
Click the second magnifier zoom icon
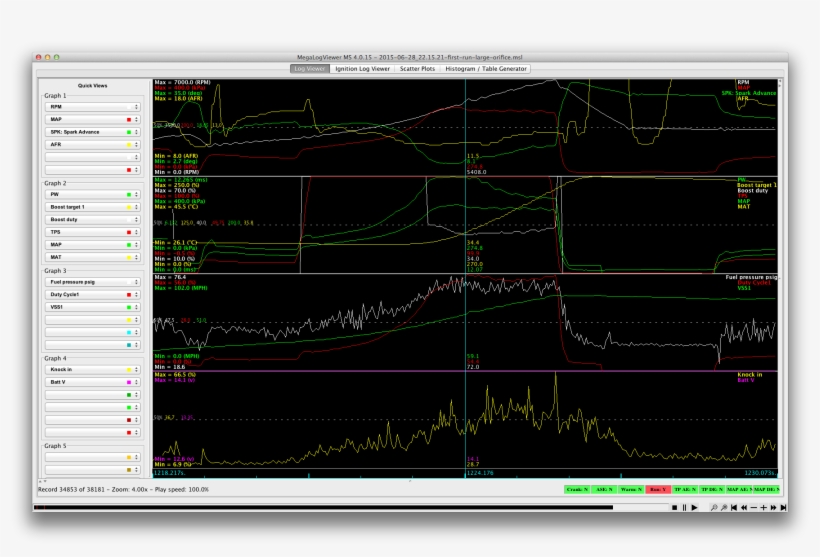724,507
